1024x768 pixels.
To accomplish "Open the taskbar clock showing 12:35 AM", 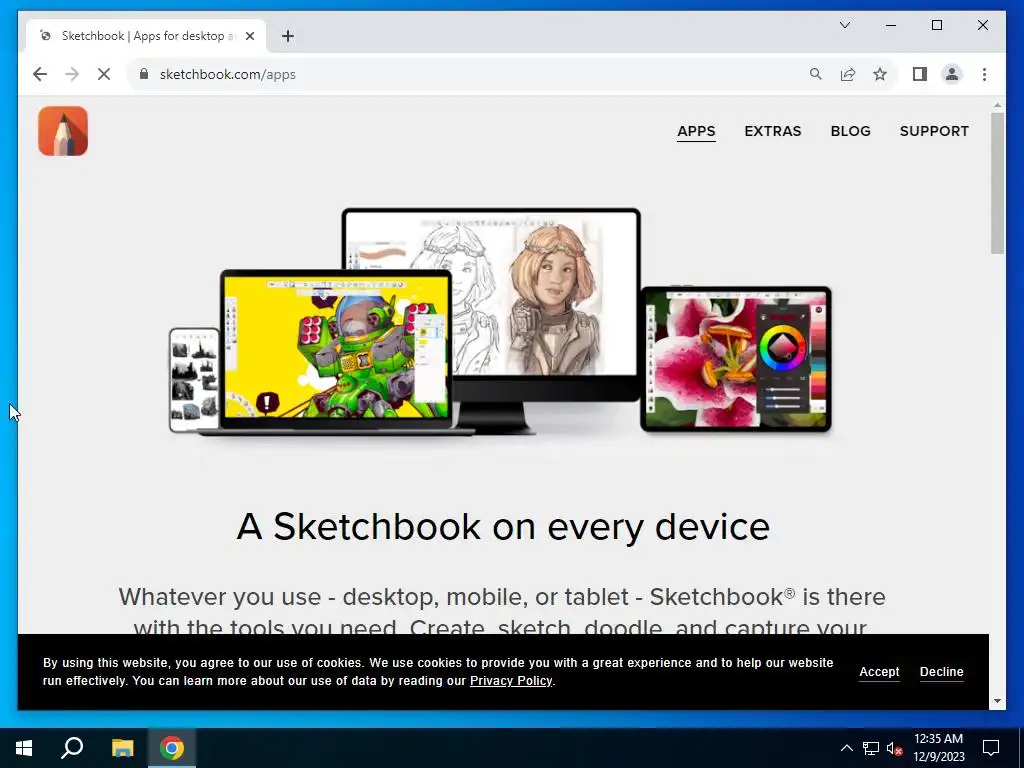I will point(938,748).
